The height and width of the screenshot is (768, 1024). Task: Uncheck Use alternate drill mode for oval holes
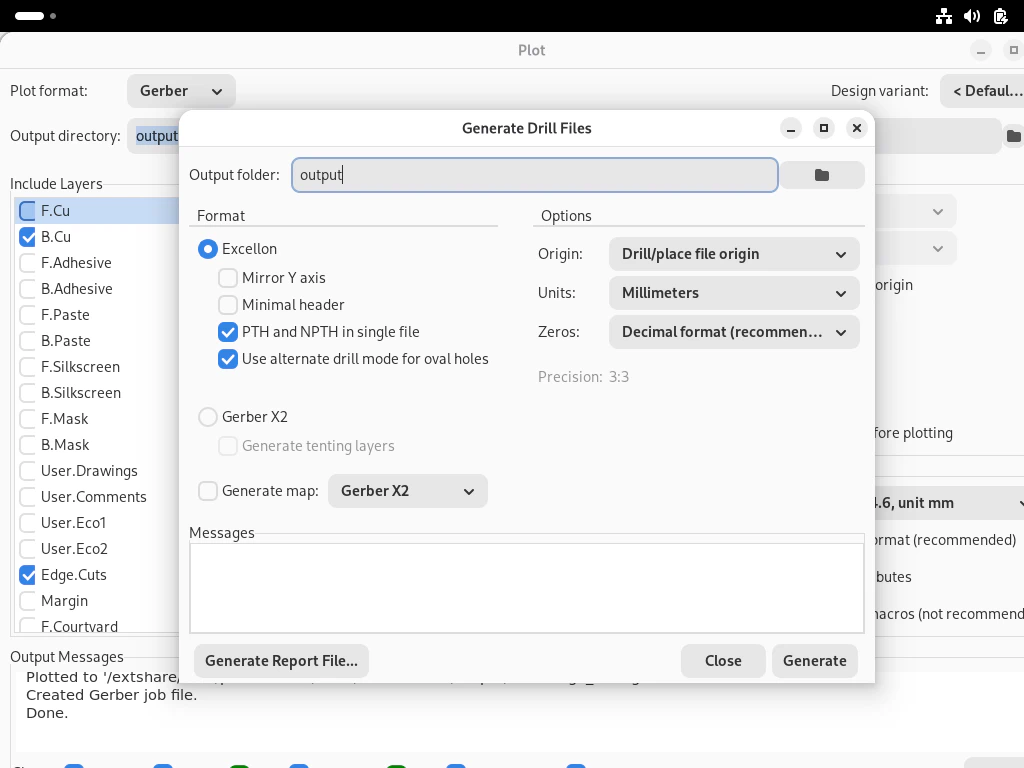point(228,359)
